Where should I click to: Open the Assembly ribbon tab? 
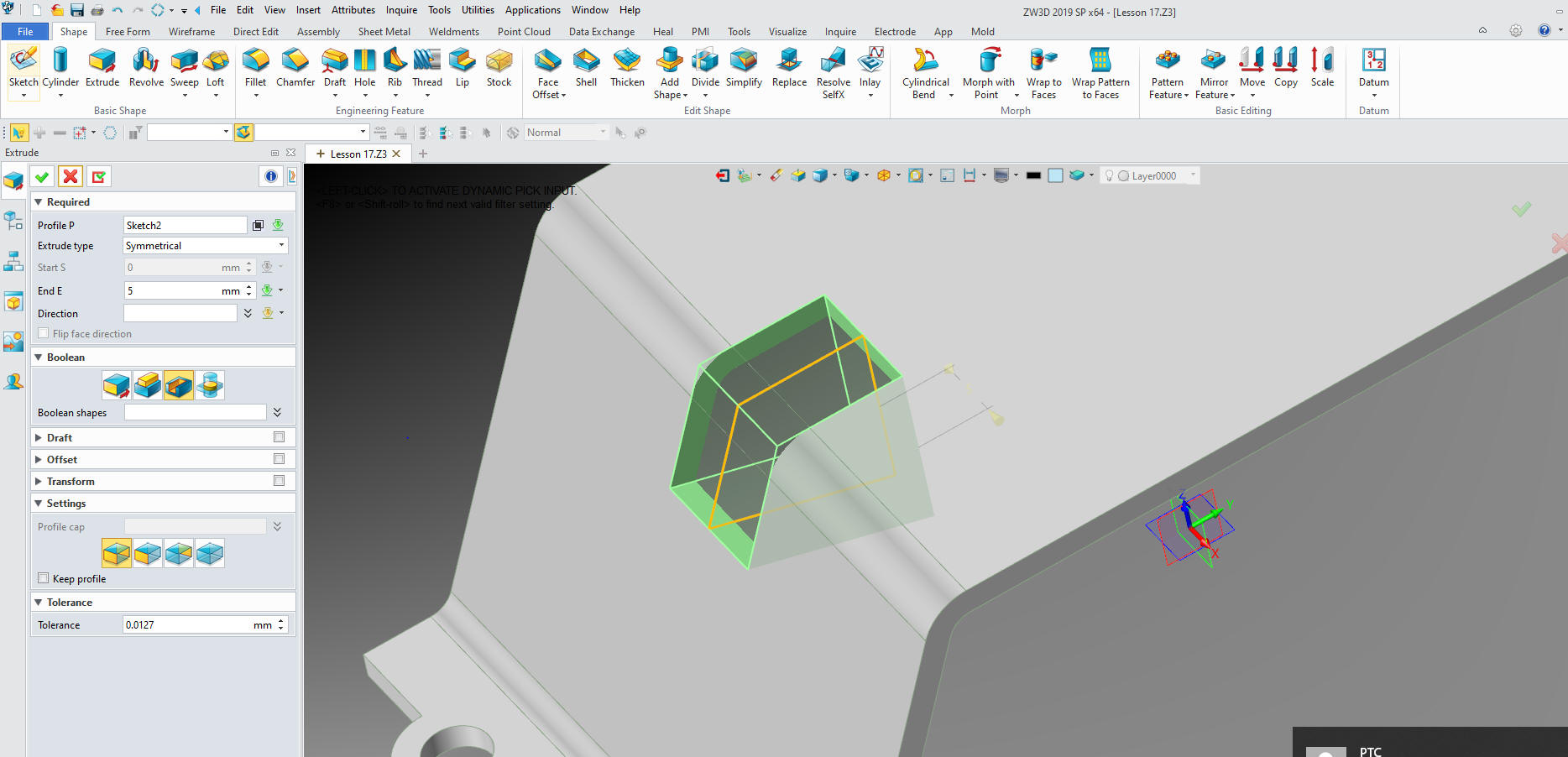[x=318, y=31]
